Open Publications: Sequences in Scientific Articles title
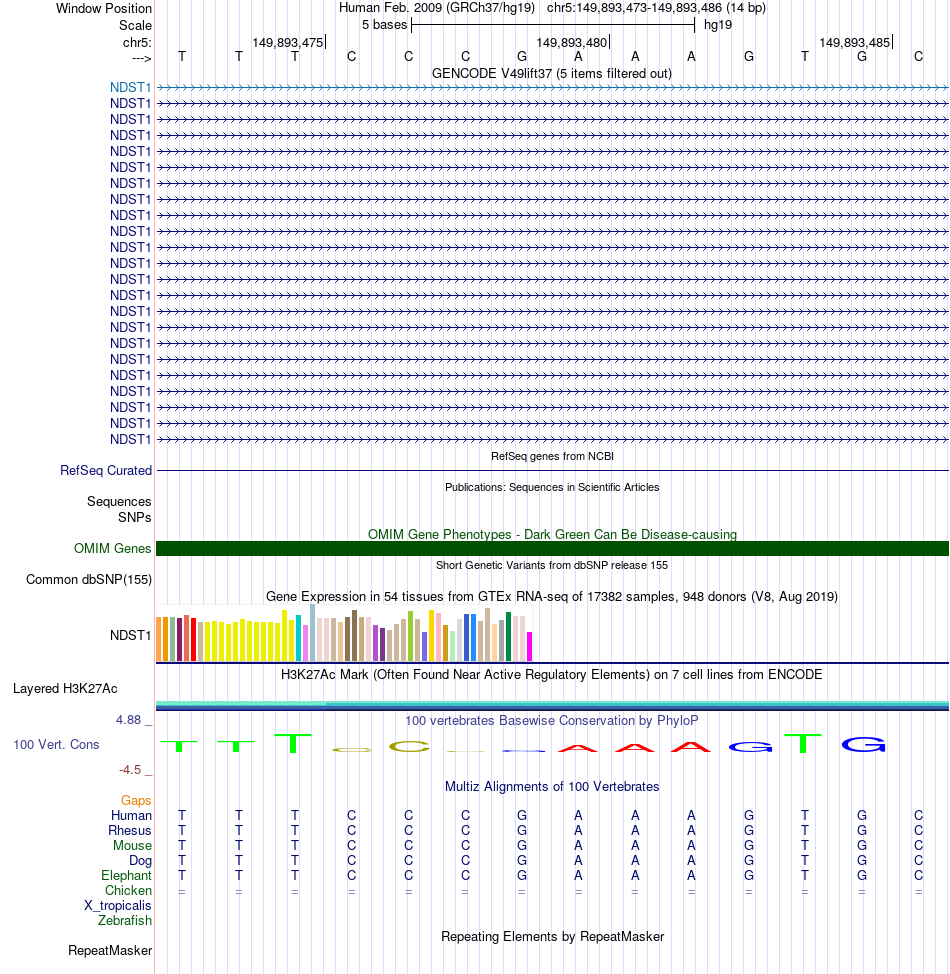The width and height of the screenshot is (950, 974). pyautogui.click(x=552, y=487)
